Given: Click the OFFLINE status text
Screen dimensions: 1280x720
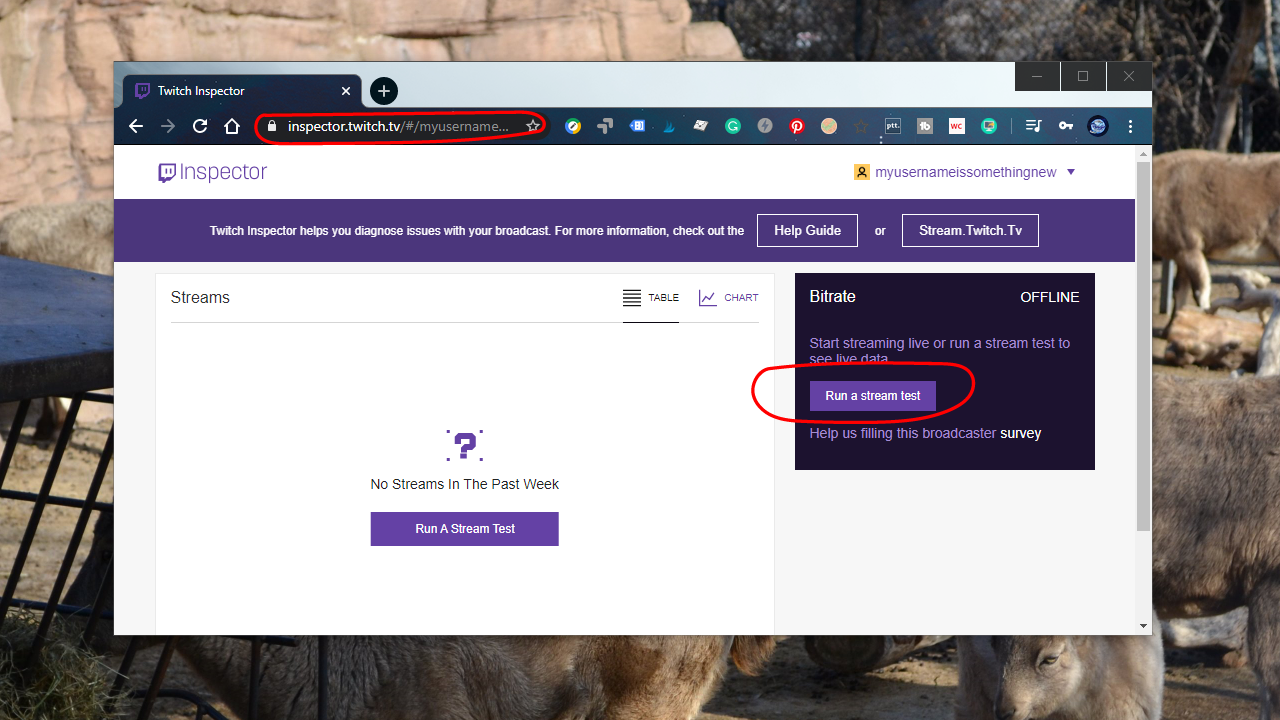Looking at the screenshot, I should (x=1050, y=297).
